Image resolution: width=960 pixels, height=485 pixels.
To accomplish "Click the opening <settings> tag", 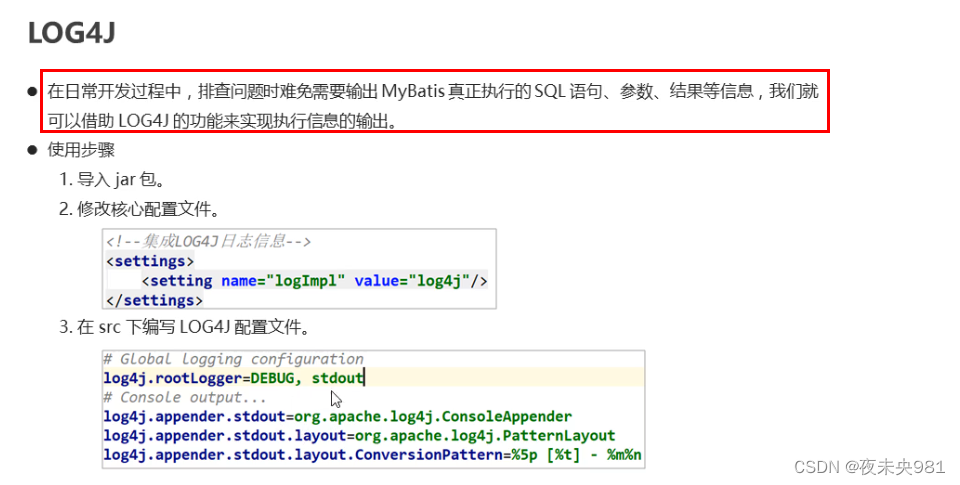I will [x=150, y=261].
